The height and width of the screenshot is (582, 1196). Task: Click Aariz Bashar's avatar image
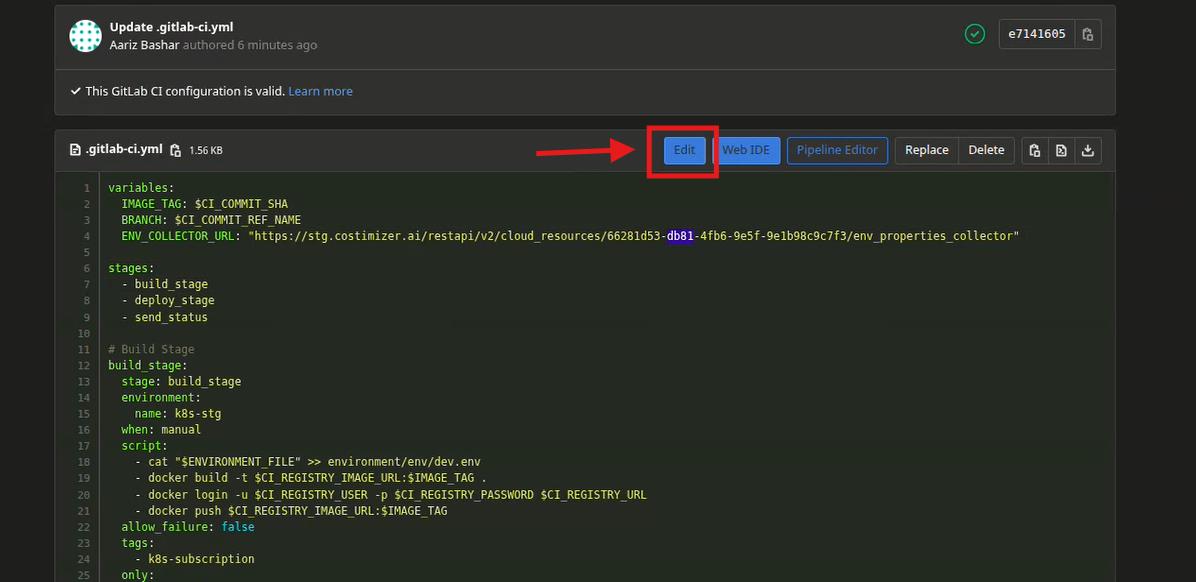[85, 36]
